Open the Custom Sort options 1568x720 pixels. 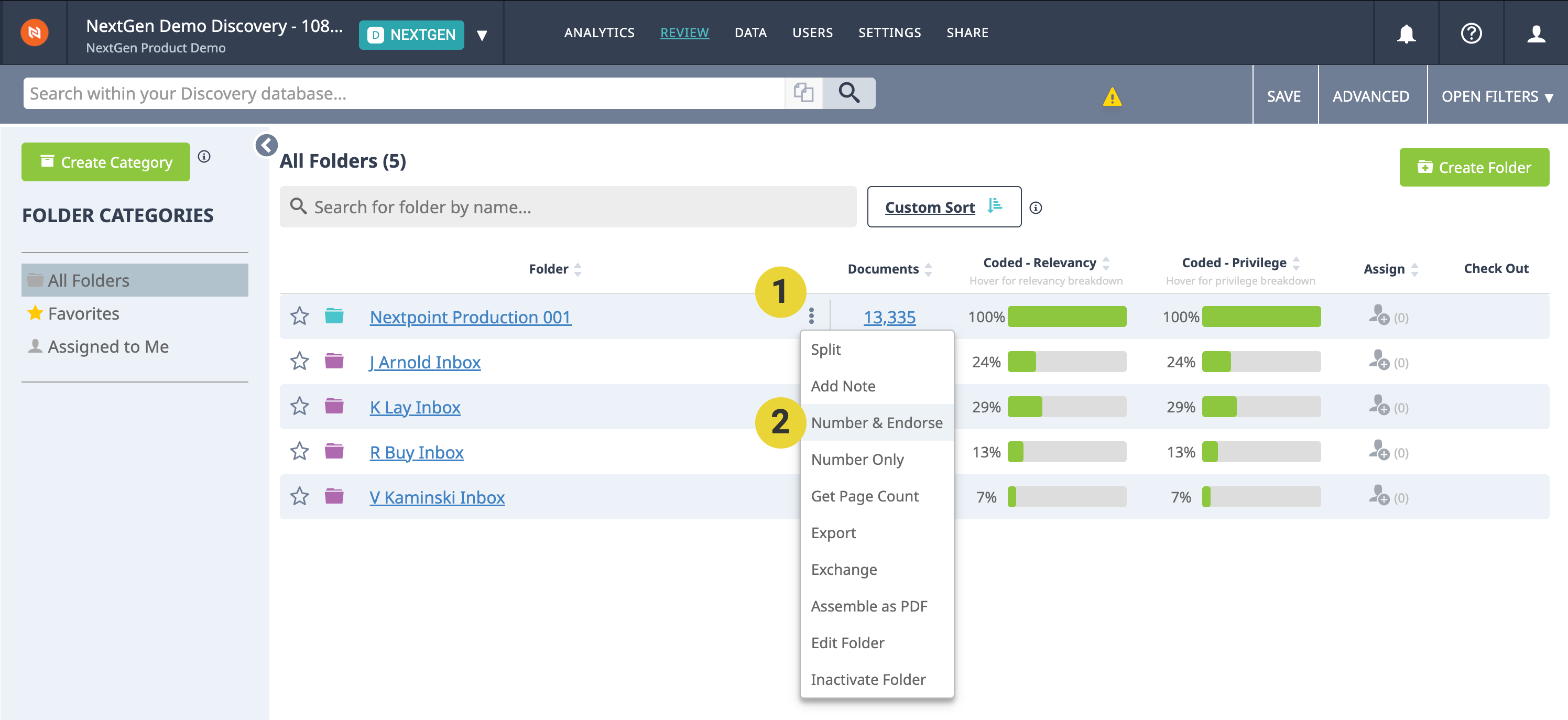click(x=943, y=207)
